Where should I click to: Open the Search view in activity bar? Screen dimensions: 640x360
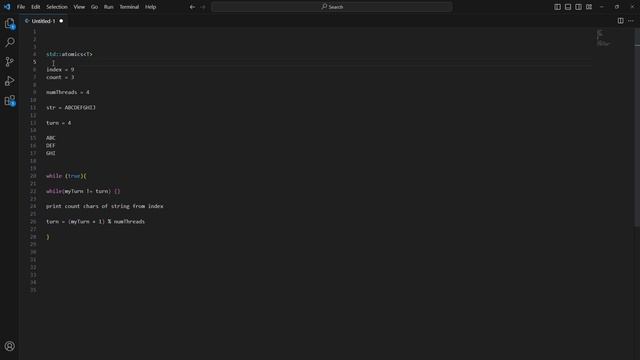coord(10,42)
